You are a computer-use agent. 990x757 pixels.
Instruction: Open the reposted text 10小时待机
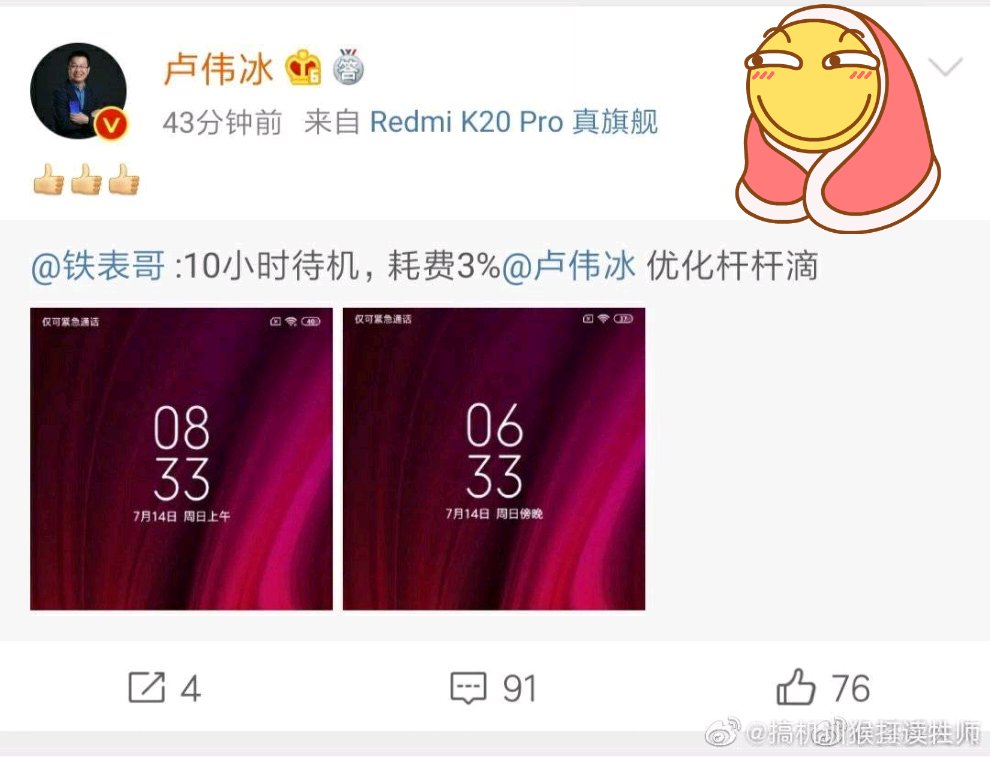(271, 266)
